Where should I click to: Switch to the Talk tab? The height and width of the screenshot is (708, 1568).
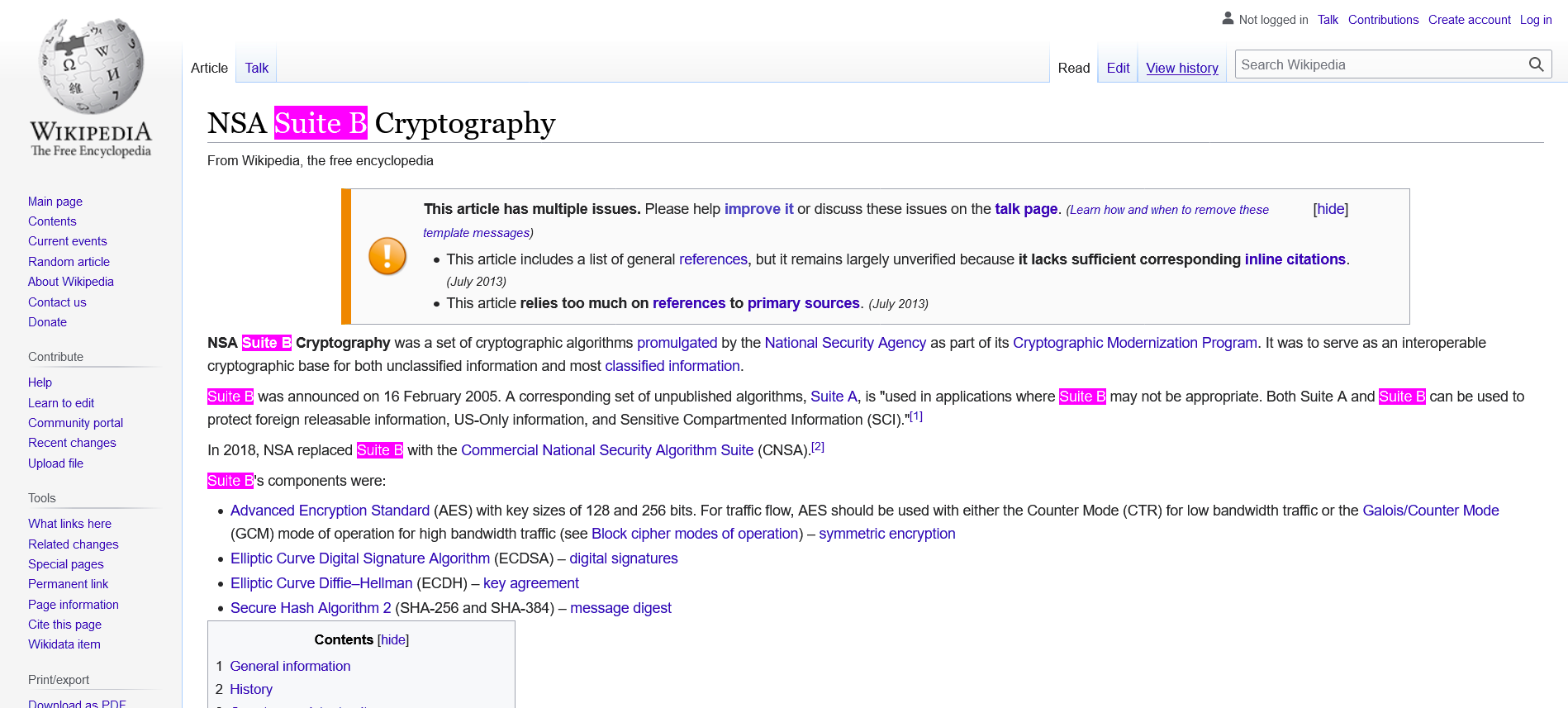point(256,68)
